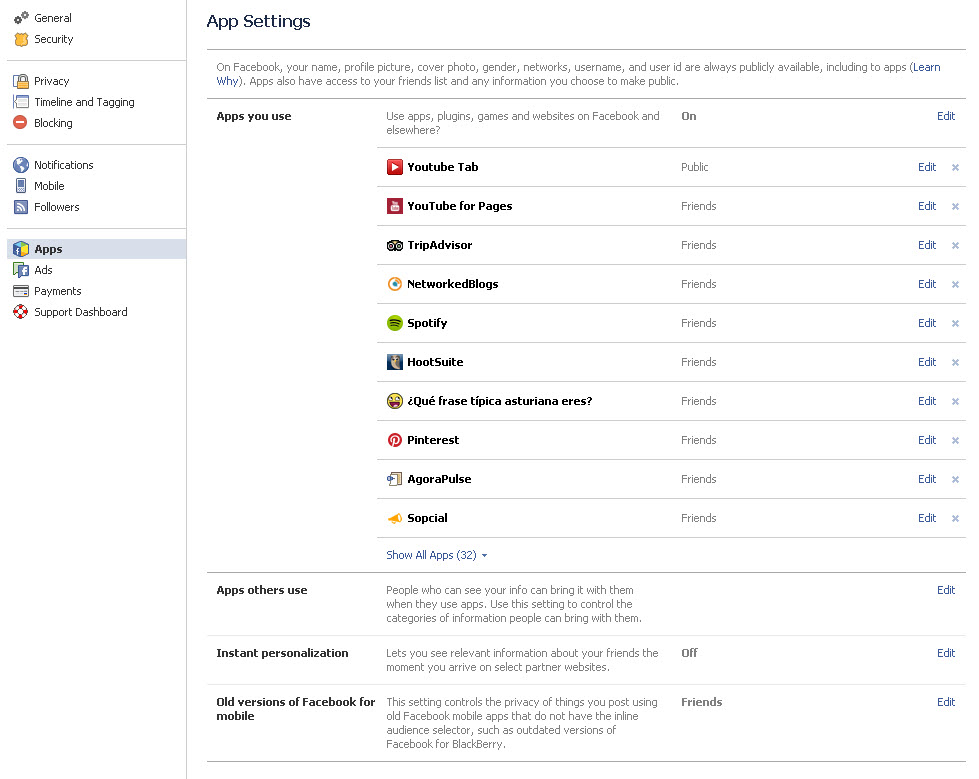Click the AgoraPulse app icon
The height and width of the screenshot is (779, 979).
(395, 479)
